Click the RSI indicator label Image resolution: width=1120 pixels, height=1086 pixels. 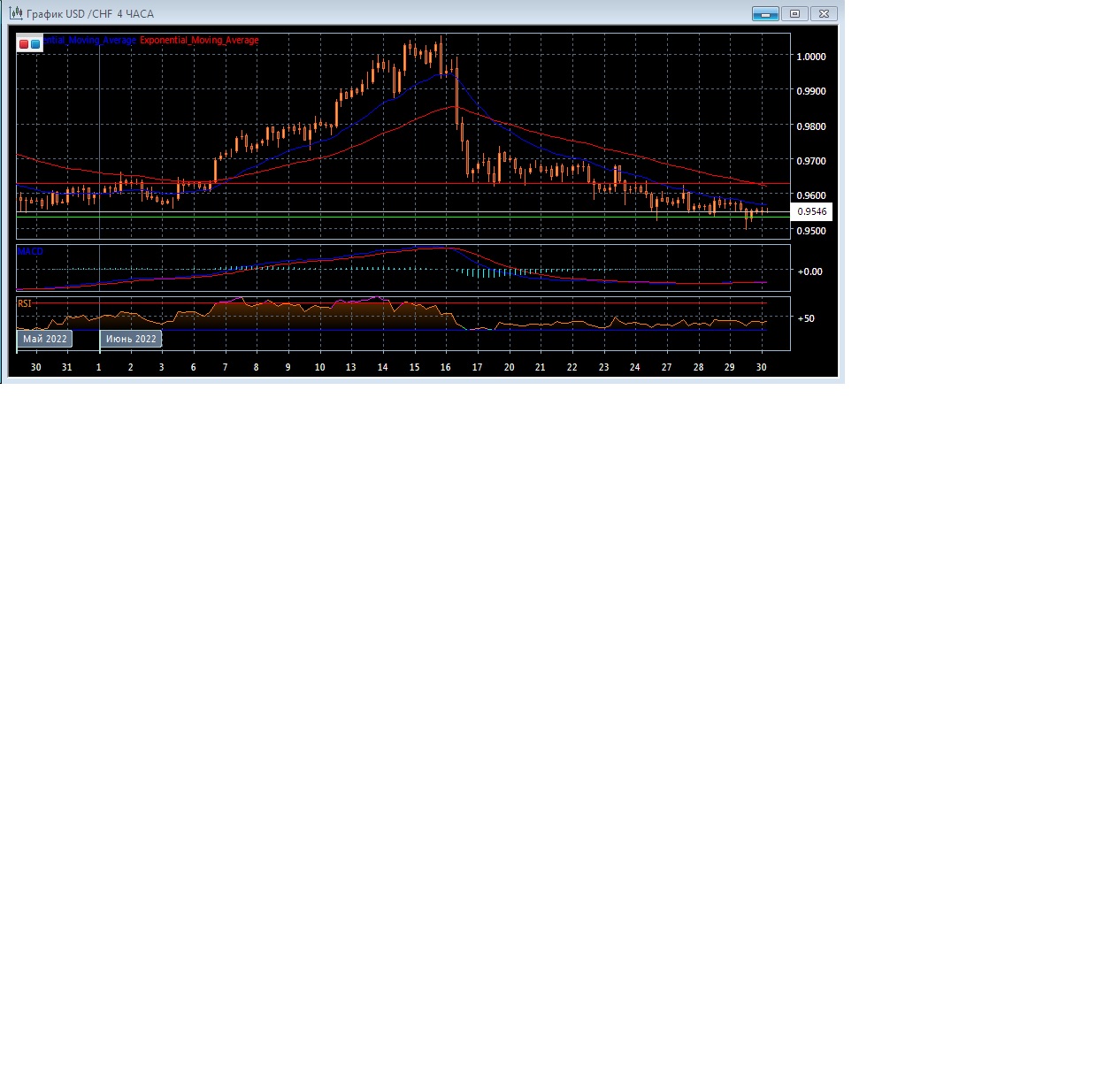25,303
